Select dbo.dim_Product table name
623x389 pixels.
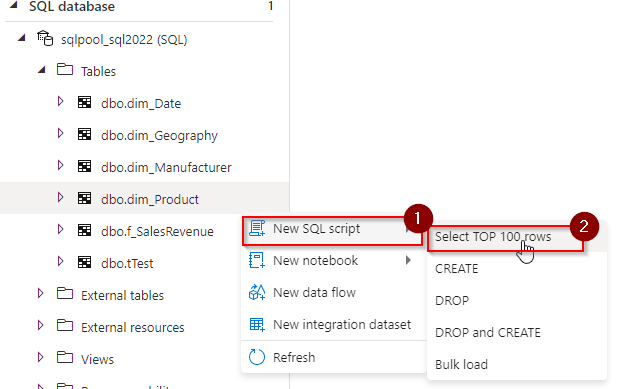pyautogui.click(x=150, y=199)
